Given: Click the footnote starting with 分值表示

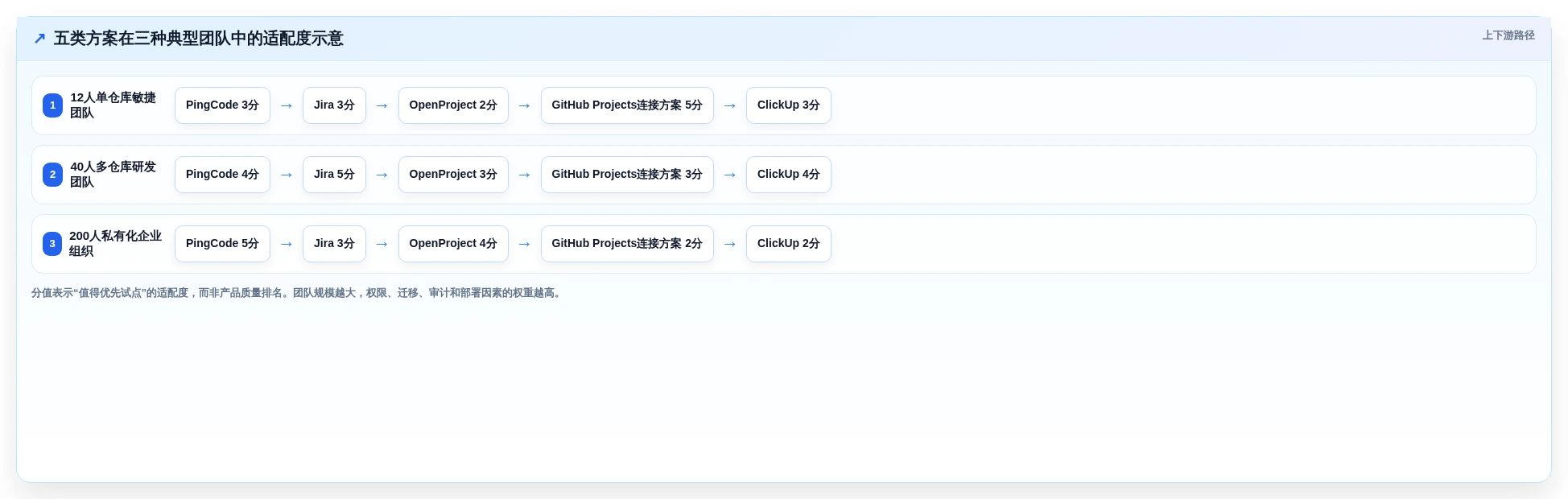Looking at the screenshot, I should (298, 293).
